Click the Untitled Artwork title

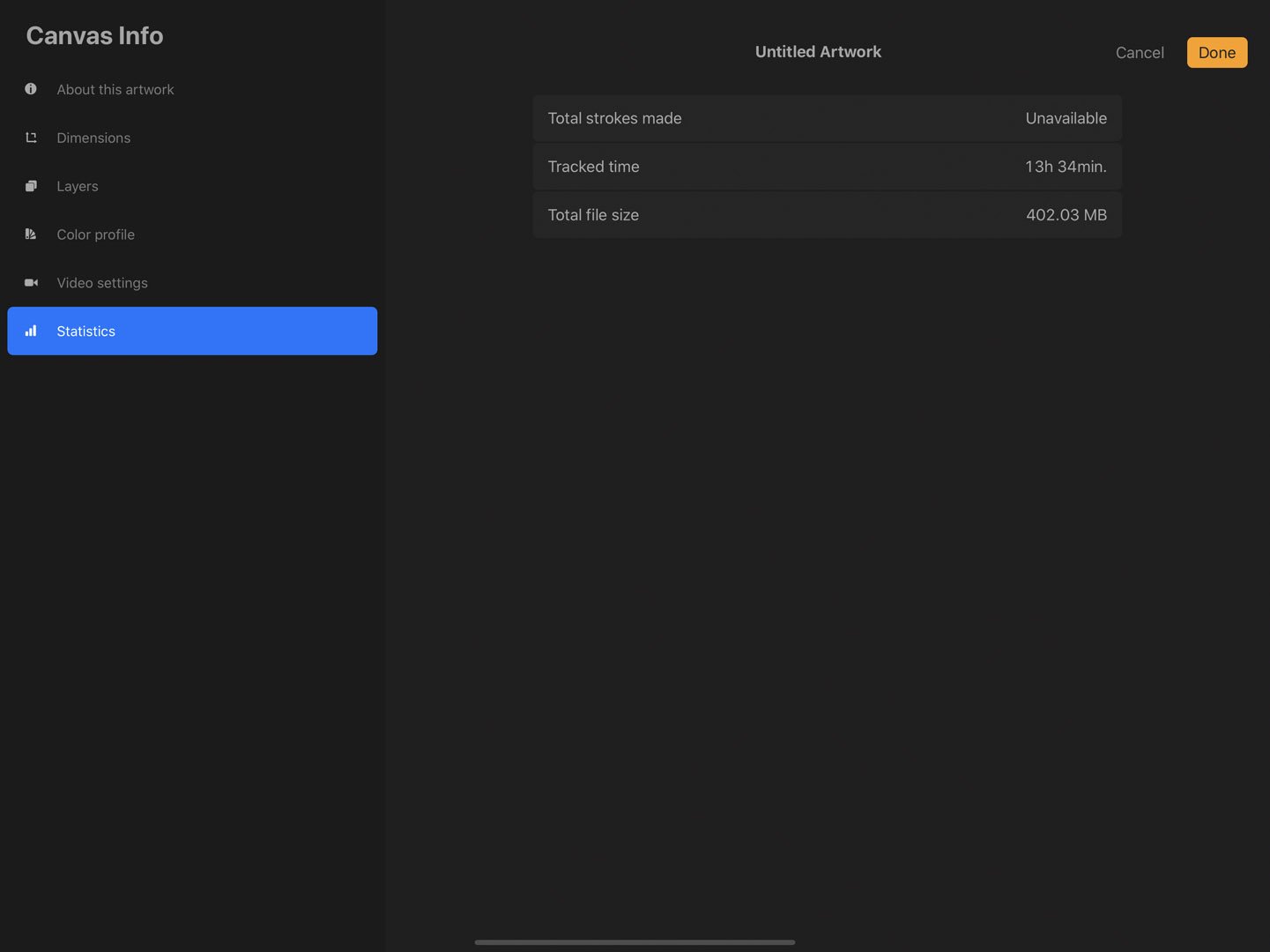[x=818, y=51]
